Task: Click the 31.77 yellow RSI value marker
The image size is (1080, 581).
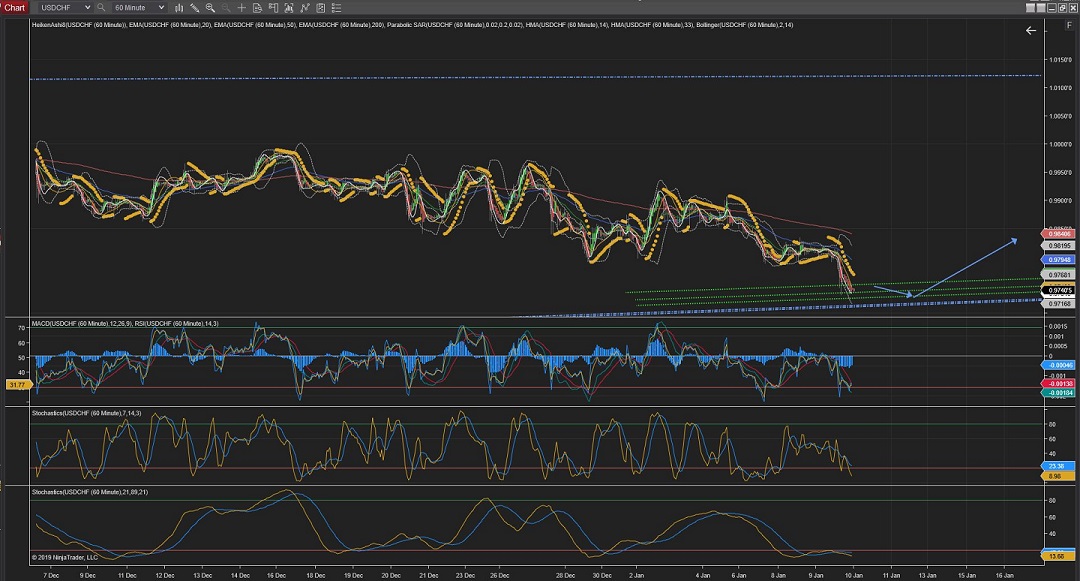Action: pos(16,384)
